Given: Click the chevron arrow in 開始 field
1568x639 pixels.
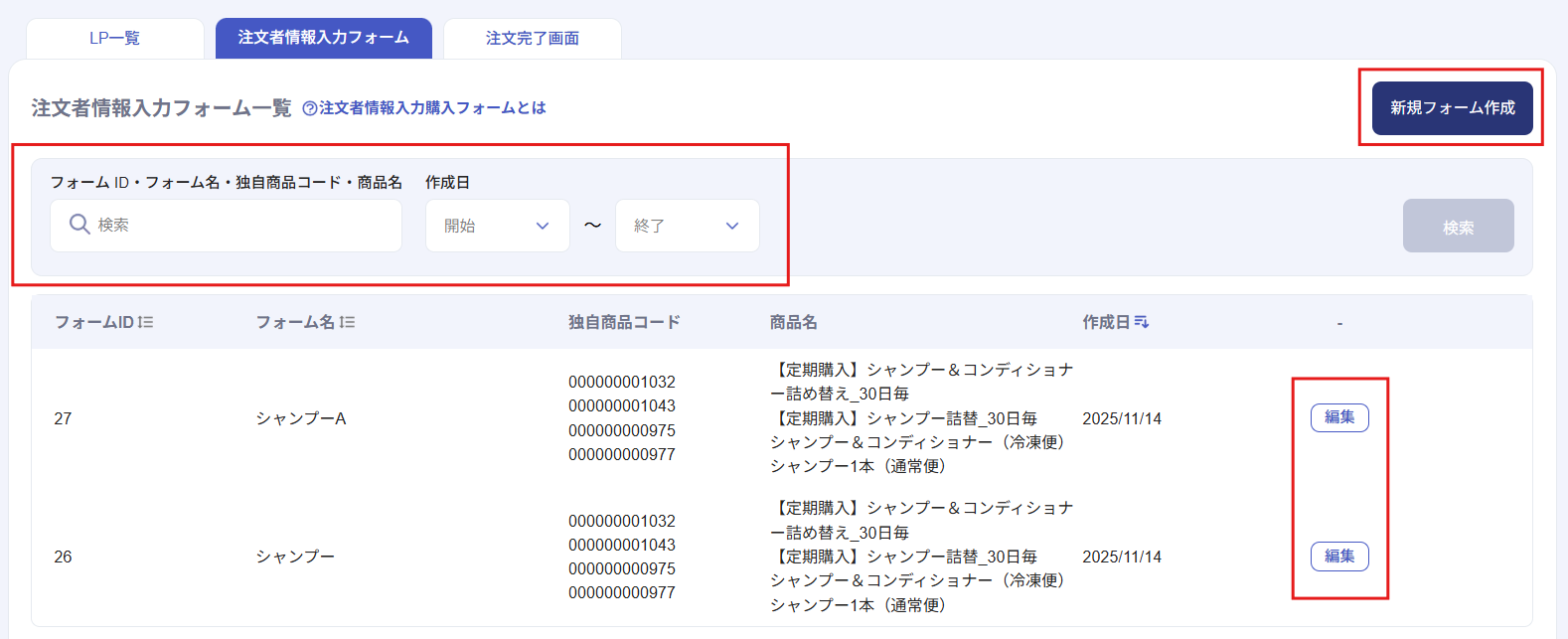Looking at the screenshot, I should [543, 226].
